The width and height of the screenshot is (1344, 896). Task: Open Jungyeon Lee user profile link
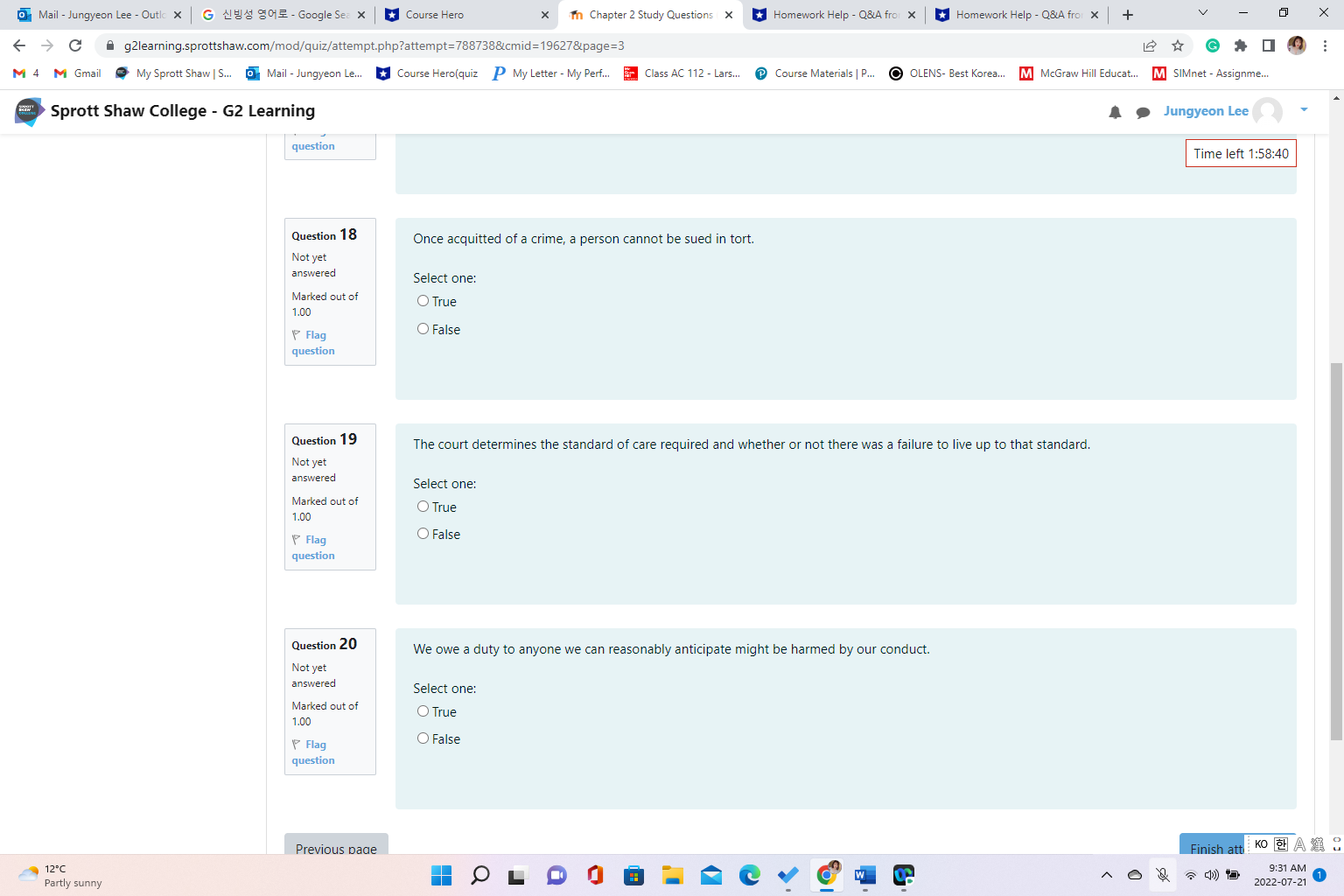coord(1206,111)
